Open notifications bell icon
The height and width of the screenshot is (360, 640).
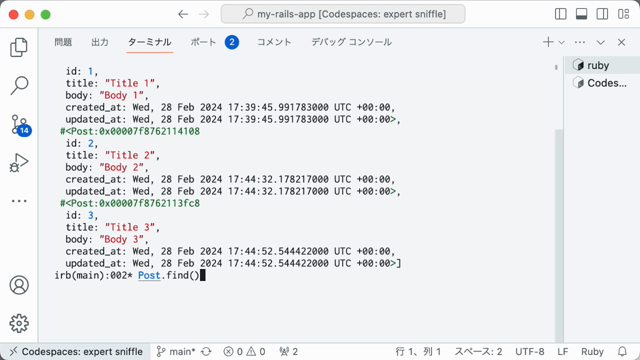[622, 351]
